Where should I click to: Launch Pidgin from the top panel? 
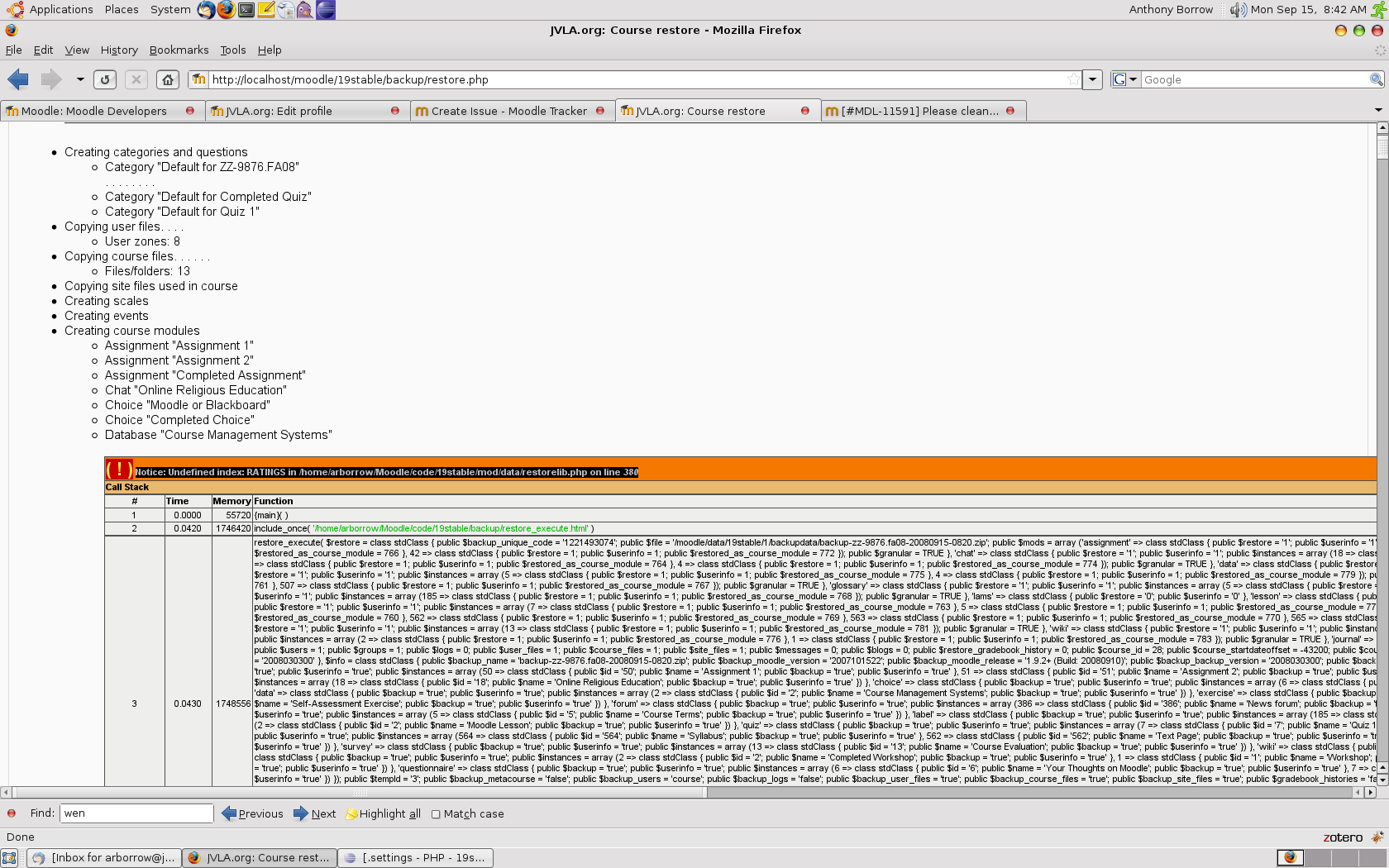(x=305, y=10)
